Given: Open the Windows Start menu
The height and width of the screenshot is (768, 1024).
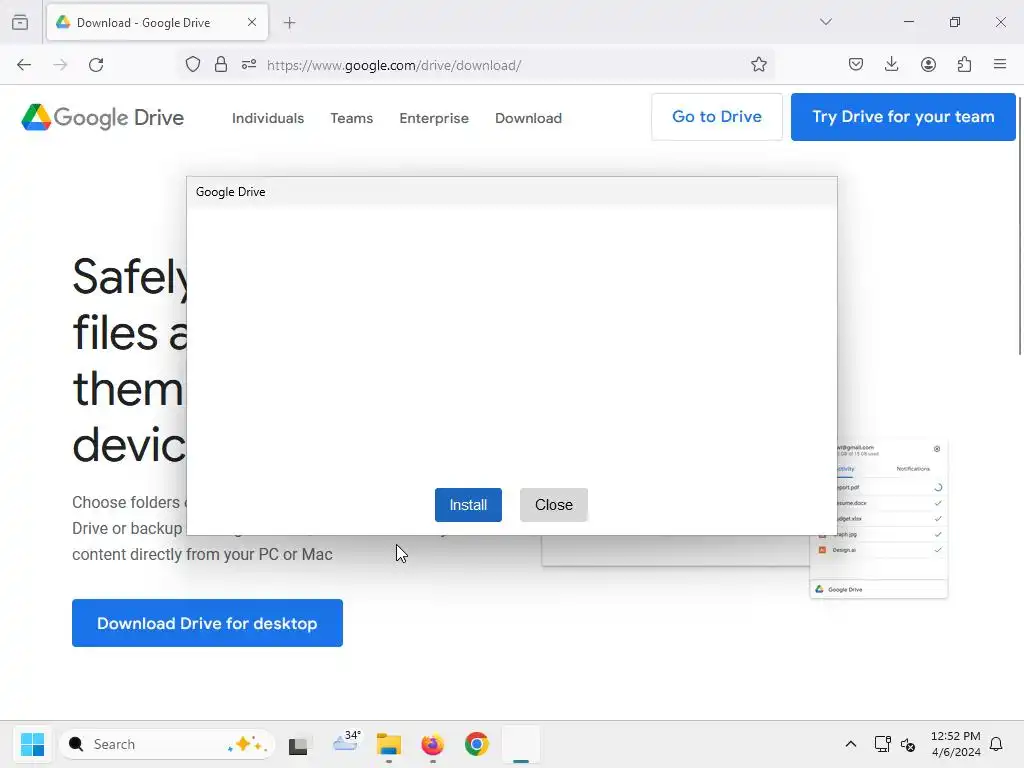Looking at the screenshot, I should click(x=32, y=744).
